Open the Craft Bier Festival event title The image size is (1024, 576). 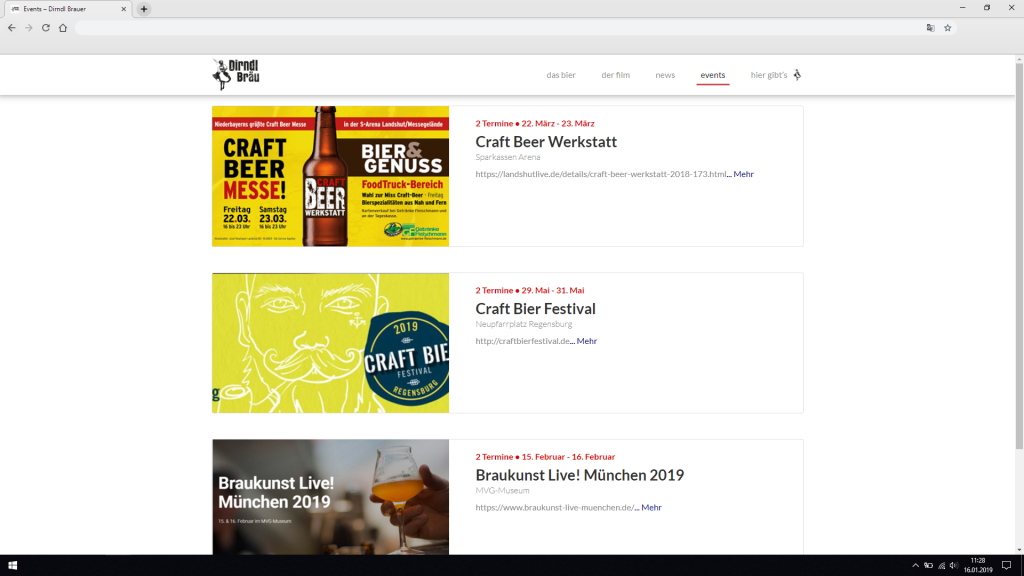(536, 308)
